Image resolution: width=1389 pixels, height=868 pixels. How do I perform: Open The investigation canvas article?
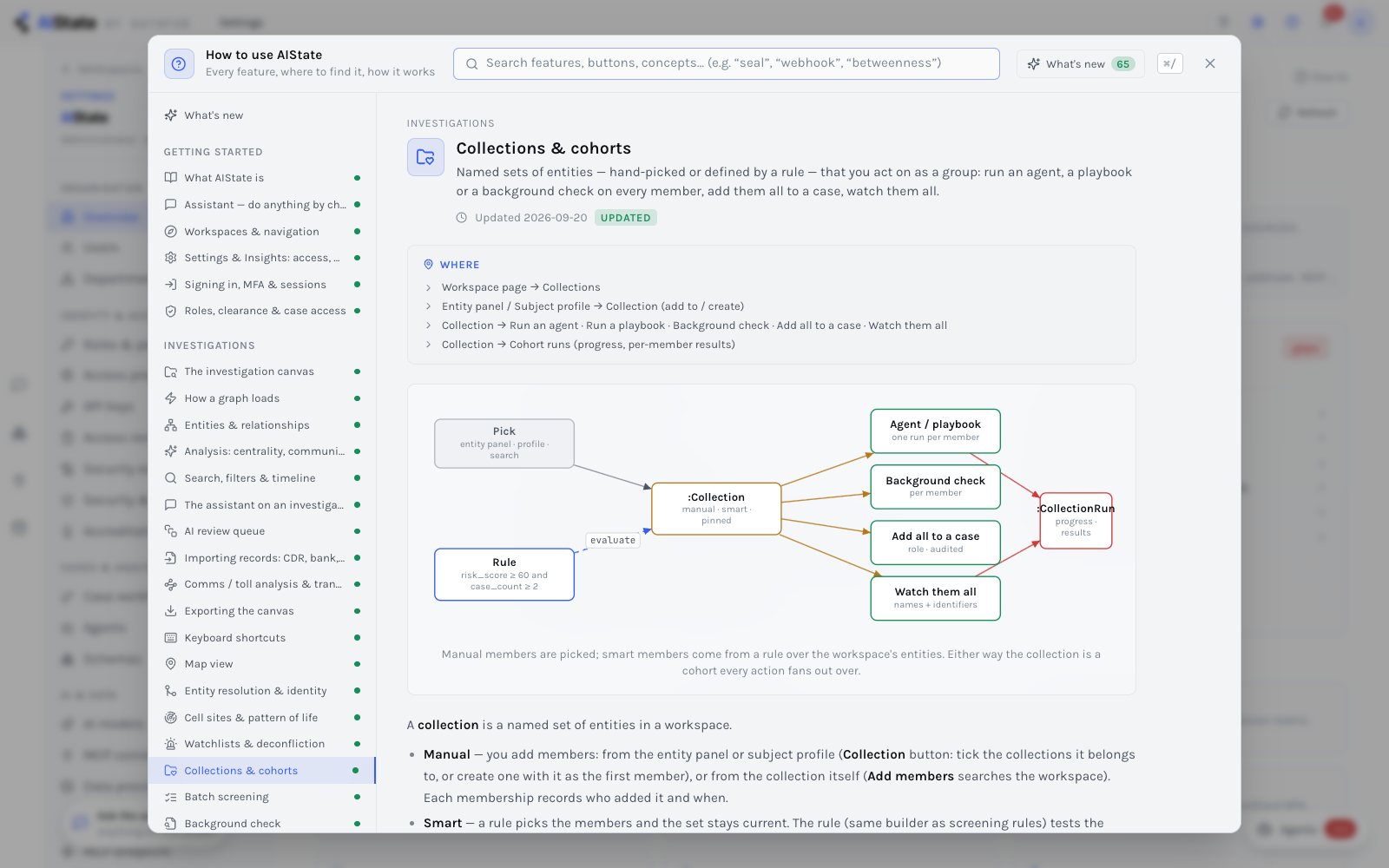[x=261, y=372]
